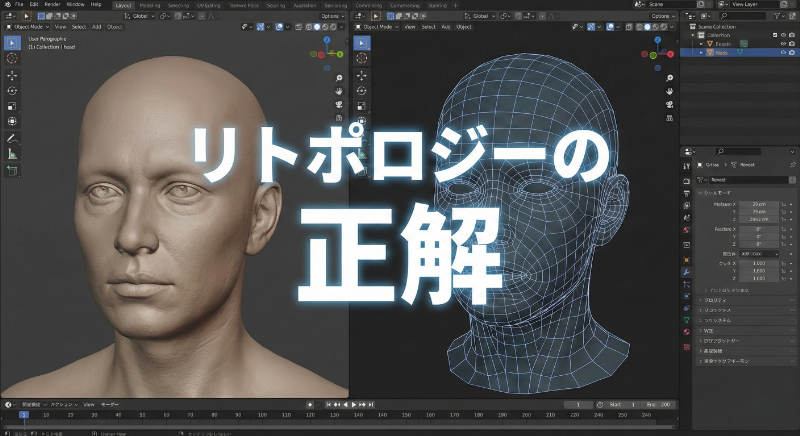The image size is (800, 436).
Task: Select the Annotate tool in left viewport
Action: click(12, 138)
